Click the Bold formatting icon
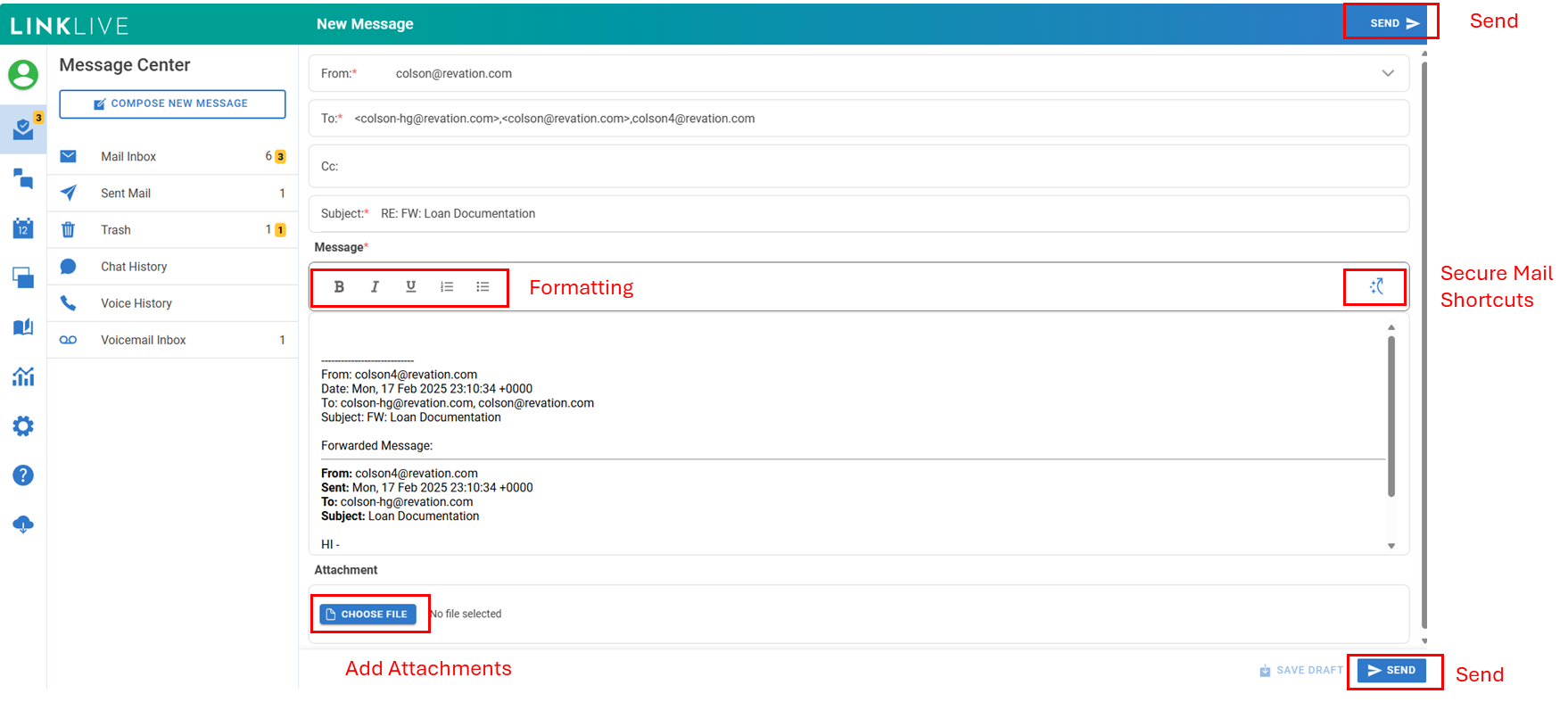This screenshot has height=702, width=1568. (x=339, y=286)
